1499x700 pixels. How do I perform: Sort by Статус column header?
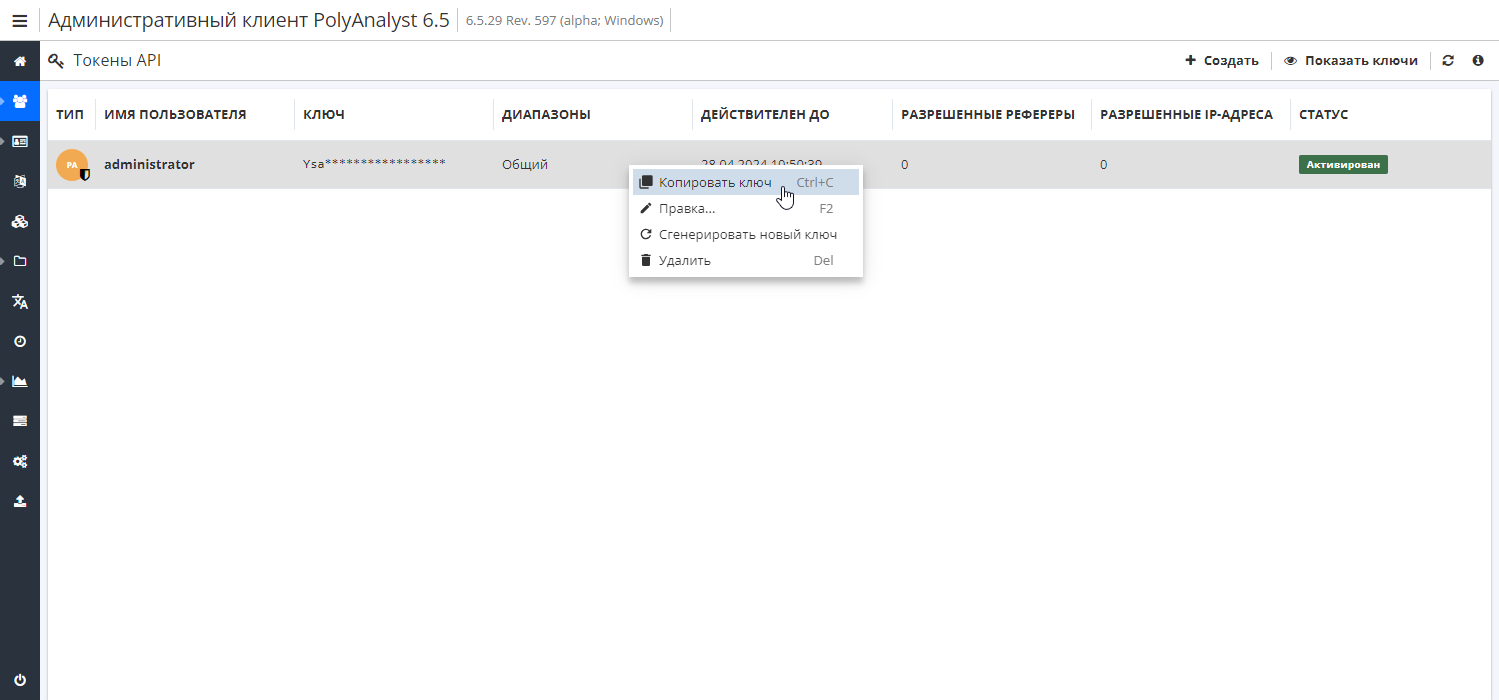1324,115
